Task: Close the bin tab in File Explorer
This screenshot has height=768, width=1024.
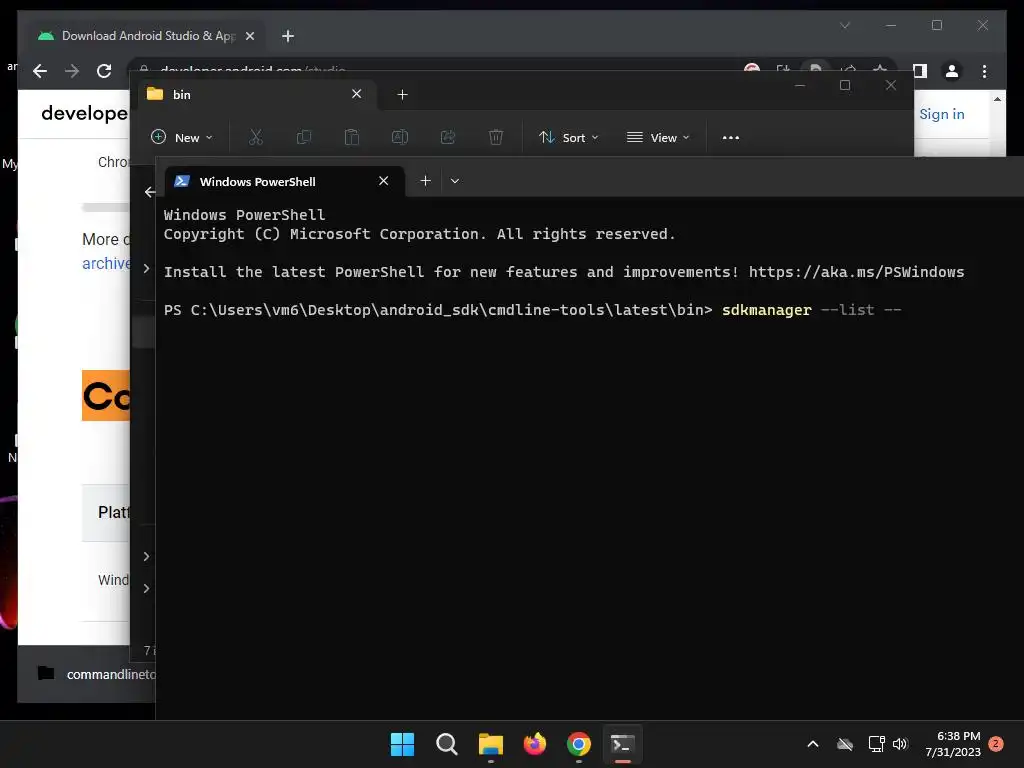Action: [x=357, y=94]
